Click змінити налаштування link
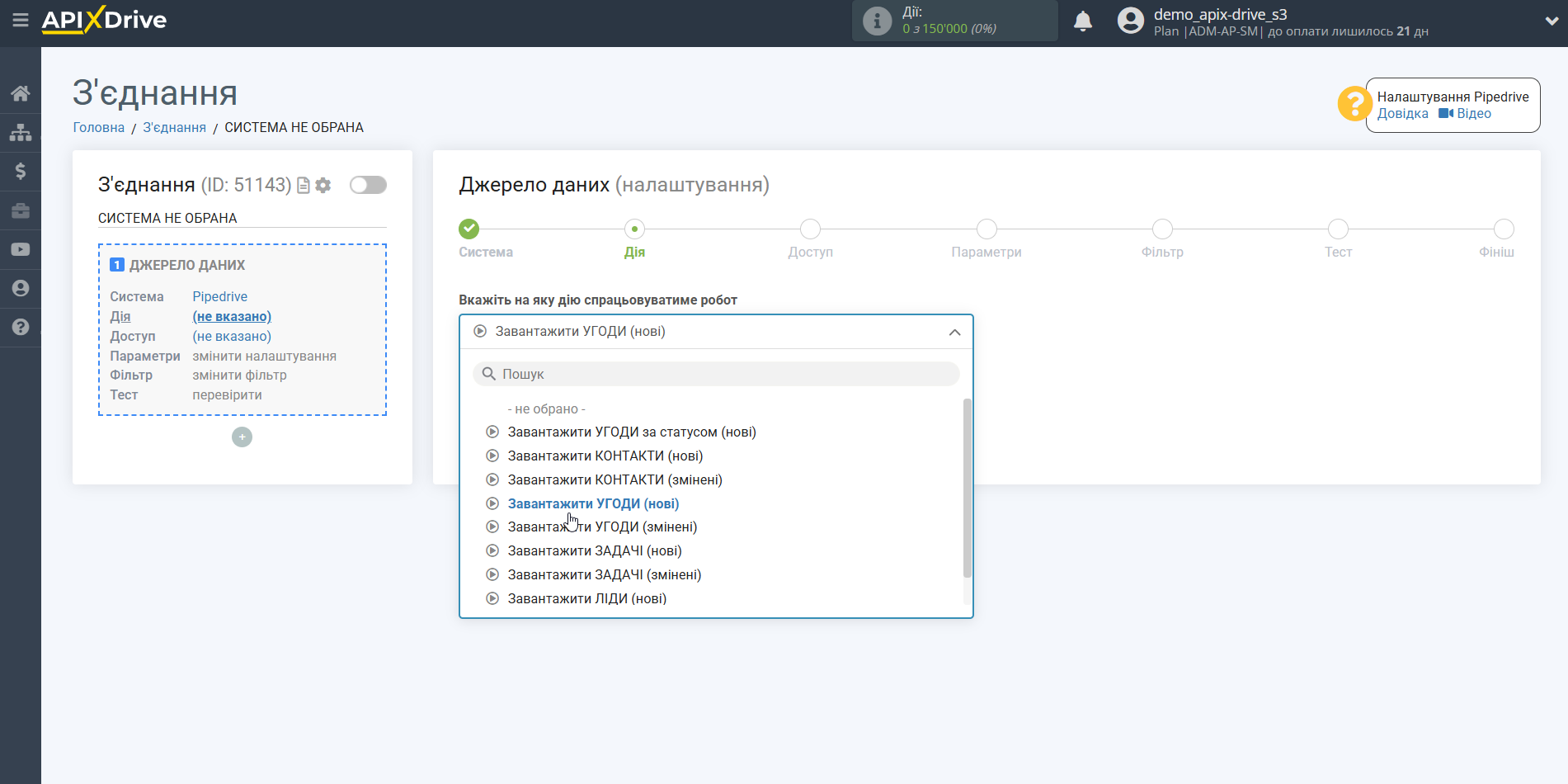The height and width of the screenshot is (784, 1568). tap(265, 356)
